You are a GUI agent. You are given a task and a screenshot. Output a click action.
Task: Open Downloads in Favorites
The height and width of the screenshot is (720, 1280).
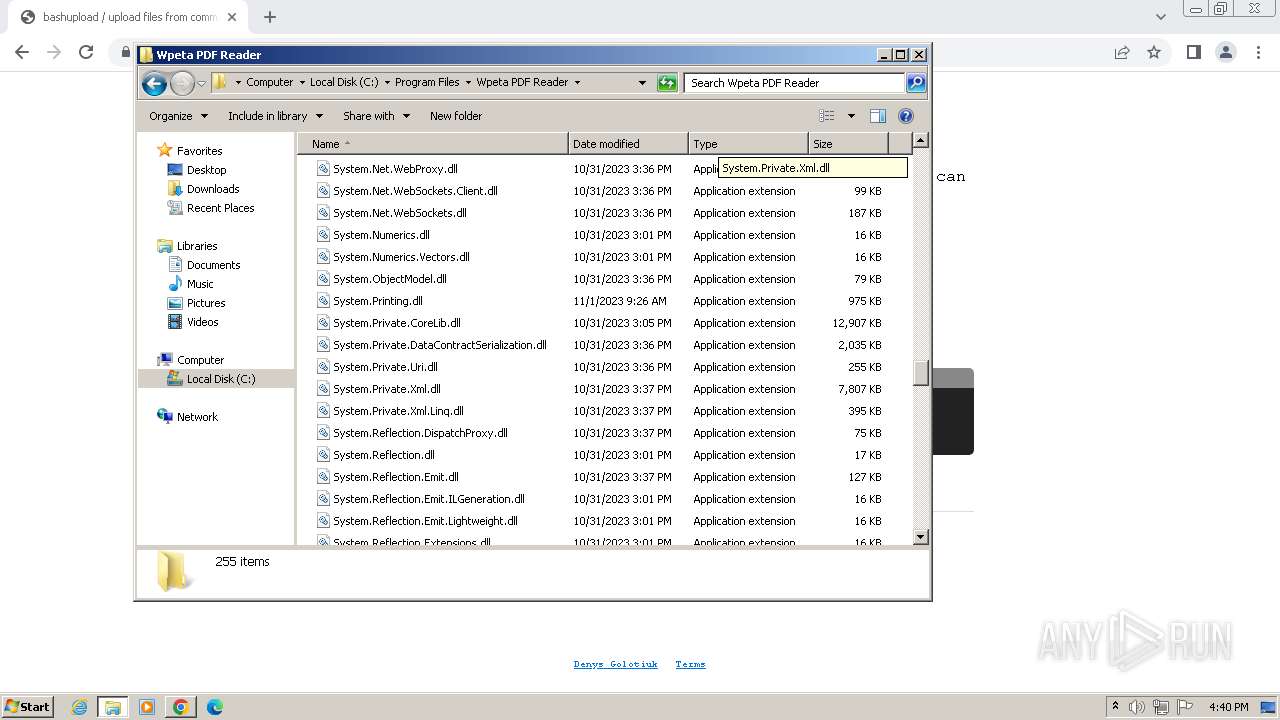tap(212, 189)
